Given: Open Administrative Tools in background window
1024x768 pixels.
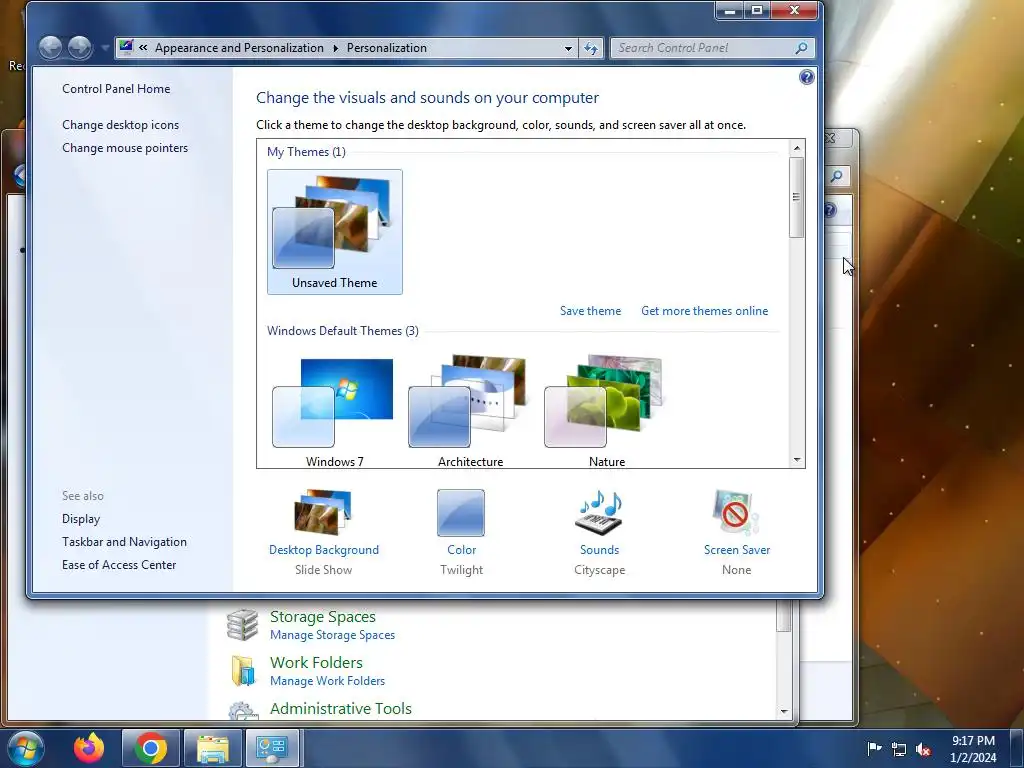Looking at the screenshot, I should [340, 709].
